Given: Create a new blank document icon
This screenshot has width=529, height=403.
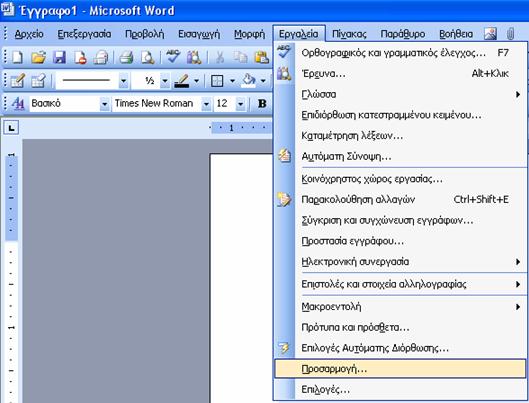Looking at the screenshot, I should coord(17,57).
